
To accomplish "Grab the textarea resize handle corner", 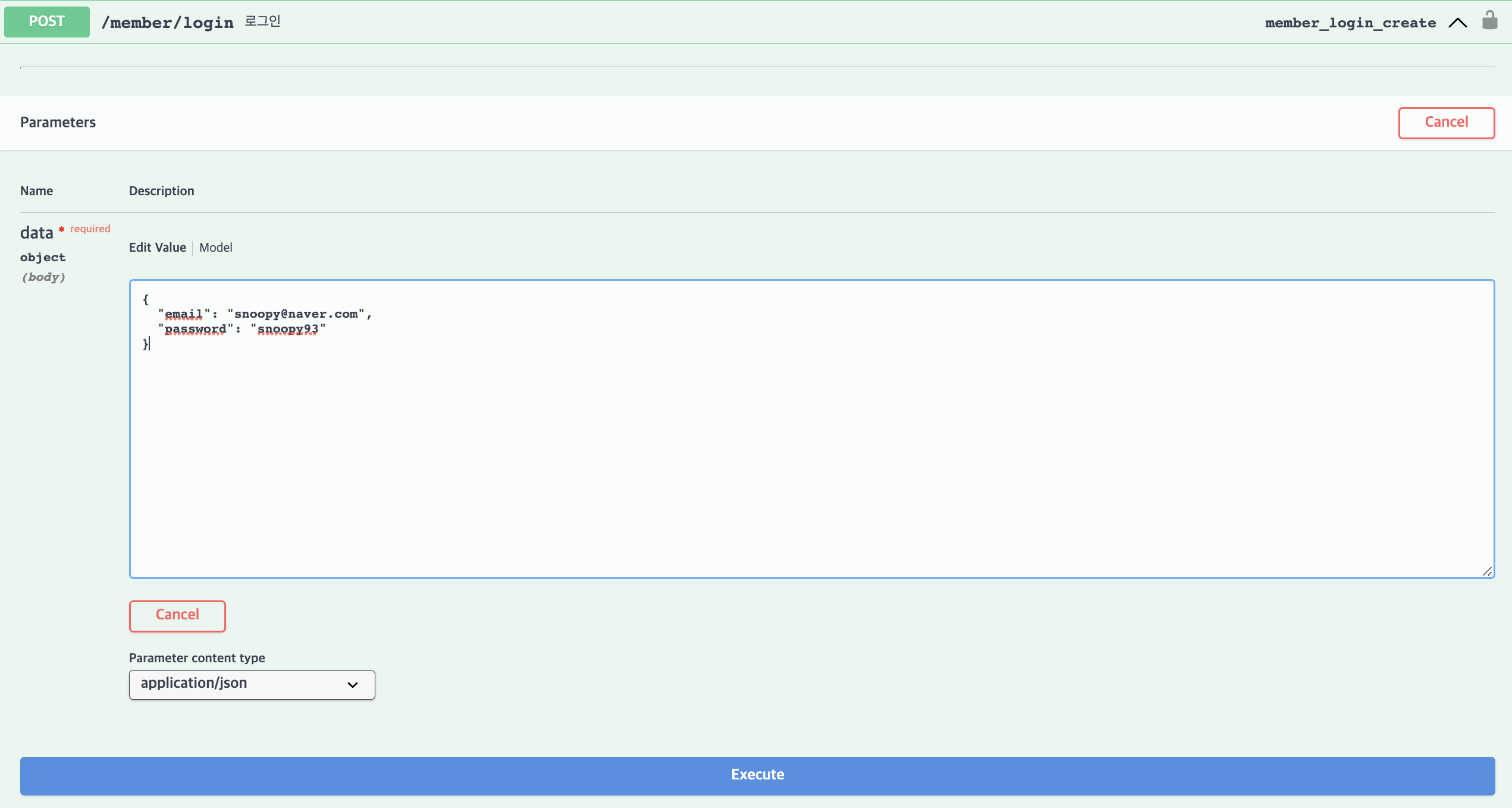I will click(1487, 571).
